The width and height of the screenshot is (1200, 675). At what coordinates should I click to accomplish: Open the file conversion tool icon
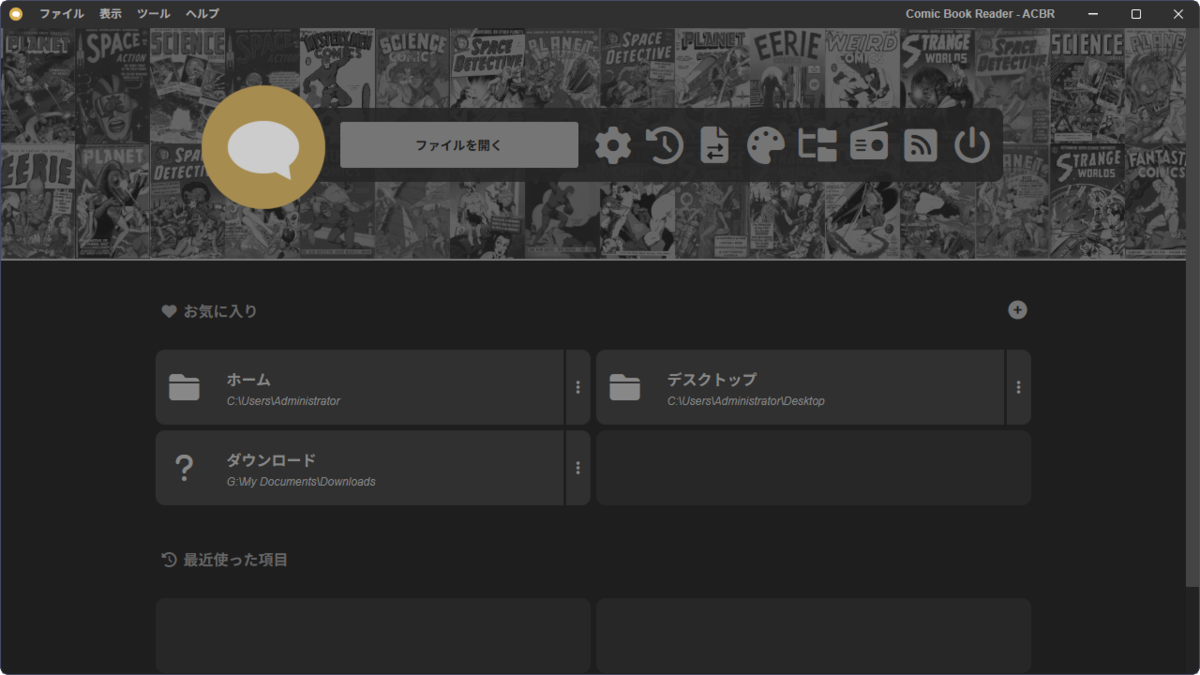[715, 146]
